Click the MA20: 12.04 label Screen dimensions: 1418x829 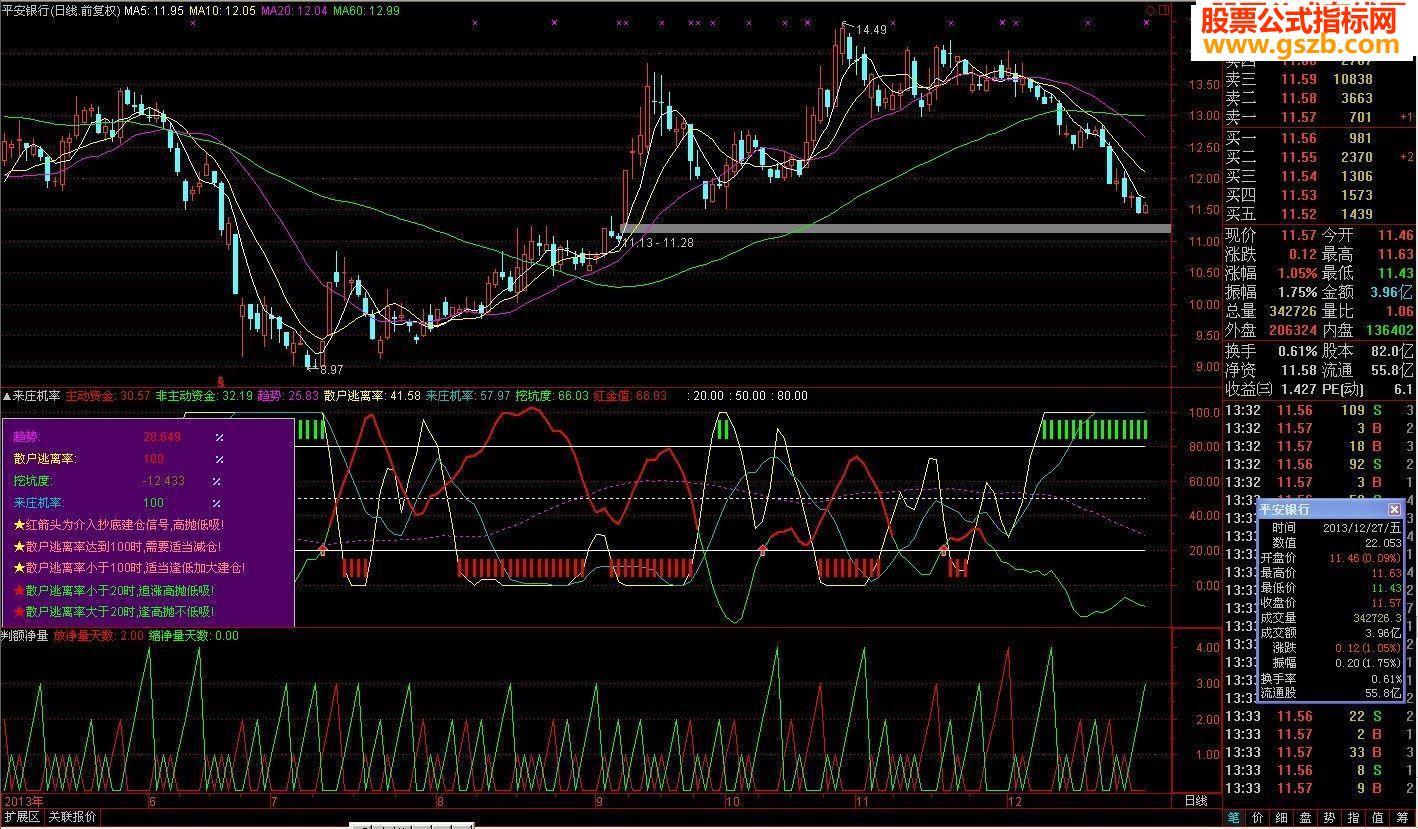click(x=295, y=10)
